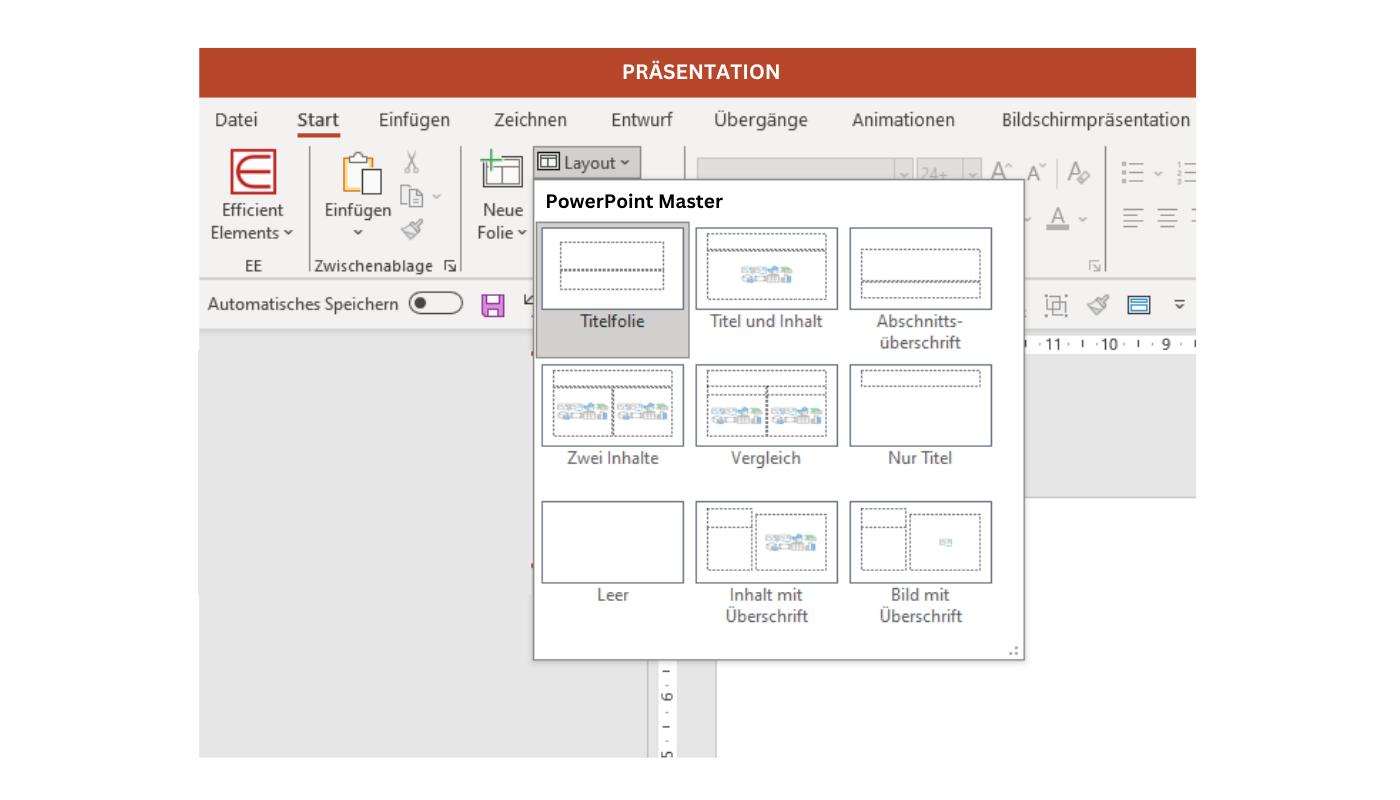Switch to the Zeichnen tab
The width and height of the screenshot is (1400, 800).
pyautogui.click(x=530, y=120)
